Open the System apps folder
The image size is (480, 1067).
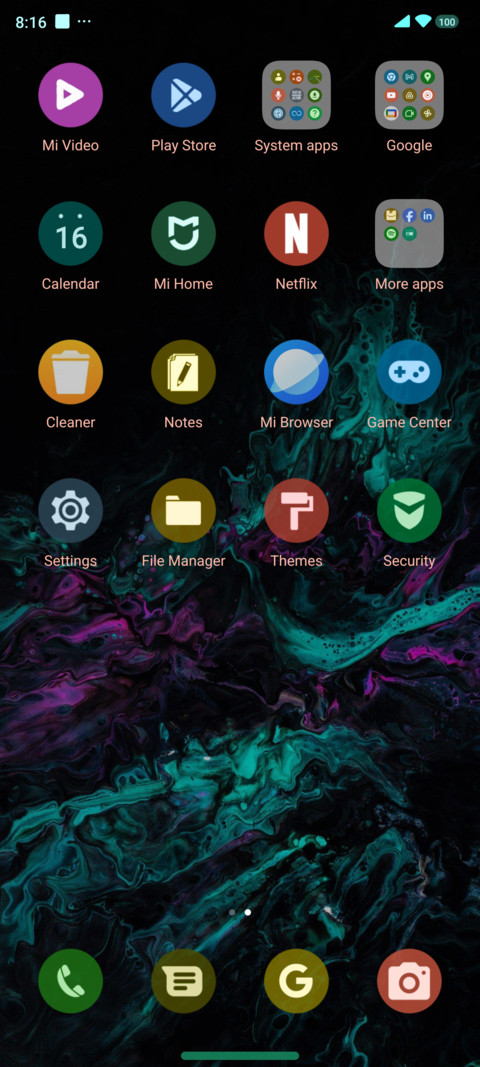296,95
